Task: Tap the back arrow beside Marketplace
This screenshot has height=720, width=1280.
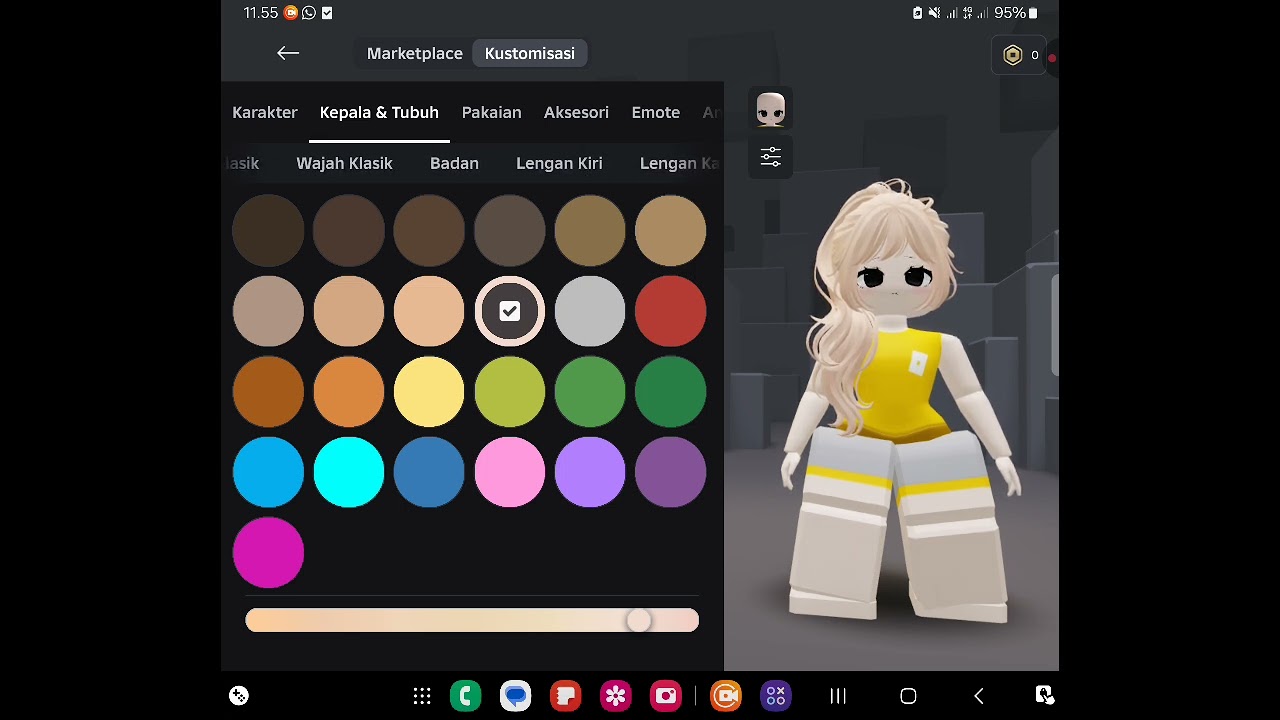Action: click(x=288, y=53)
